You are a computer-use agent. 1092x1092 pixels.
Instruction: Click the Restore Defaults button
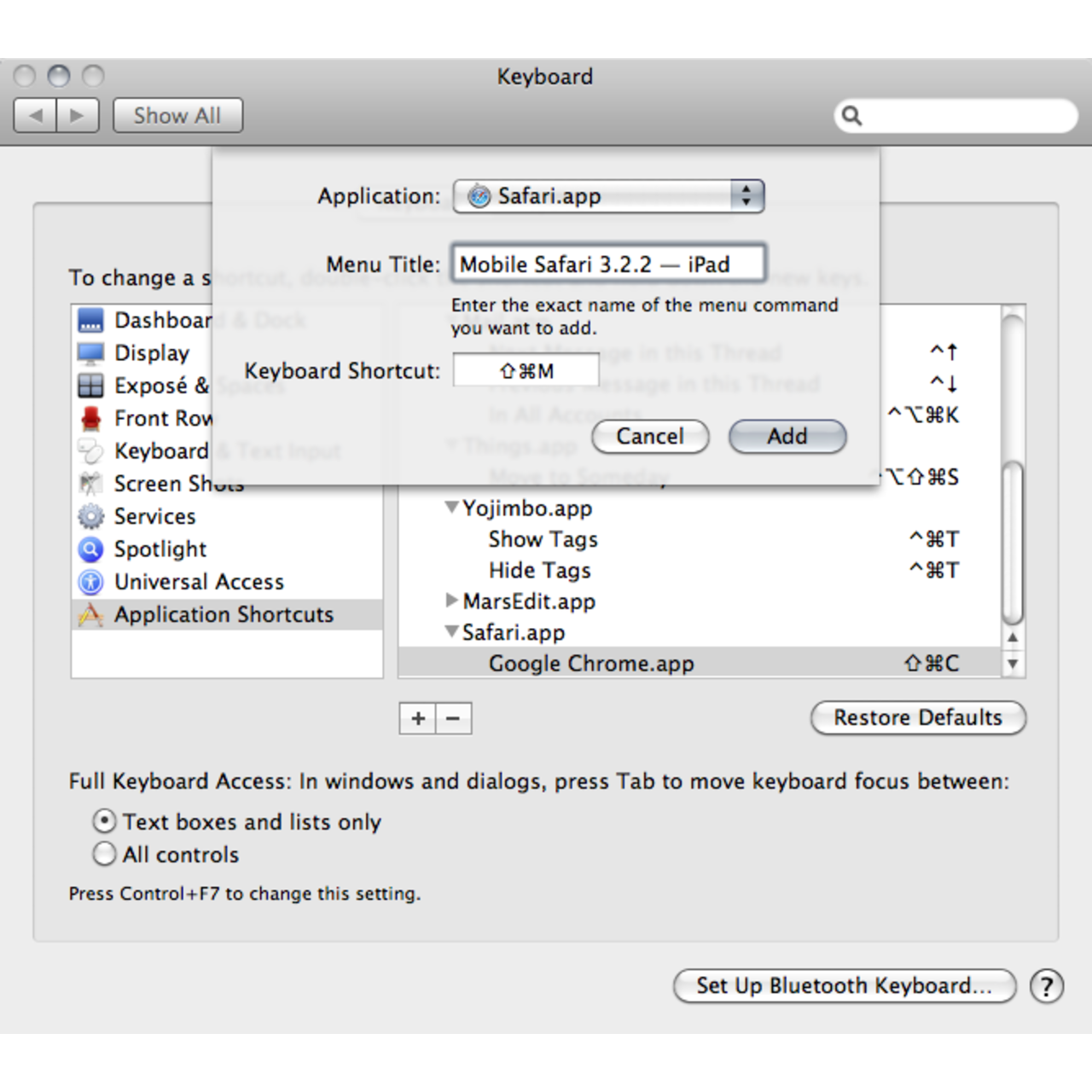pyautogui.click(x=918, y=718)
